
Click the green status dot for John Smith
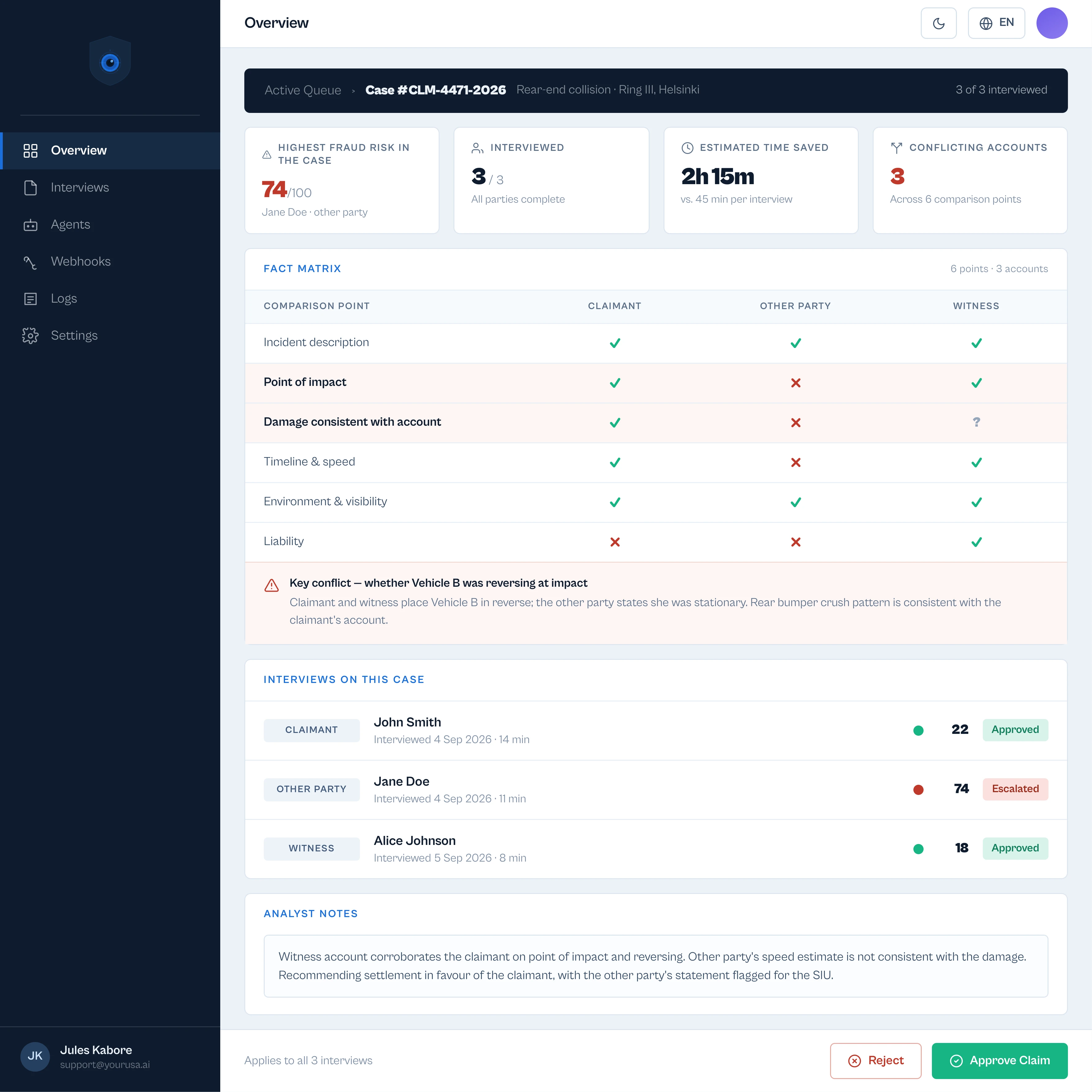click(918, 730)
